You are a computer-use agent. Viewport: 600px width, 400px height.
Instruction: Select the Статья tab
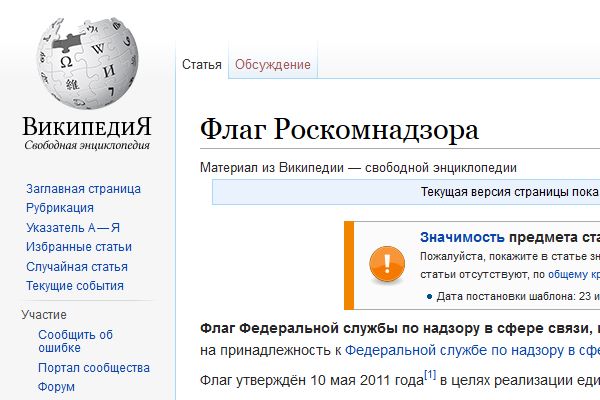[201, 65]
